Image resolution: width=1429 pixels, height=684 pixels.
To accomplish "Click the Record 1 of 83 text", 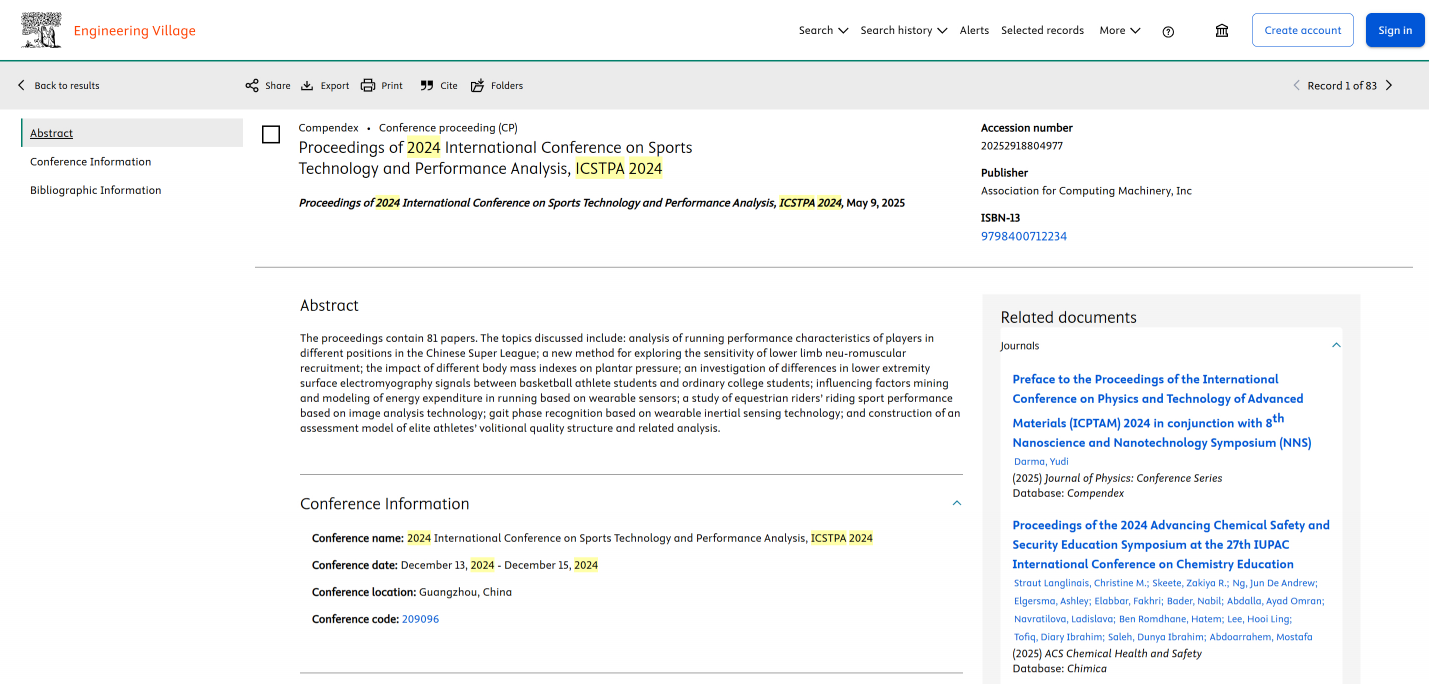I will [x=1342, y=86].
